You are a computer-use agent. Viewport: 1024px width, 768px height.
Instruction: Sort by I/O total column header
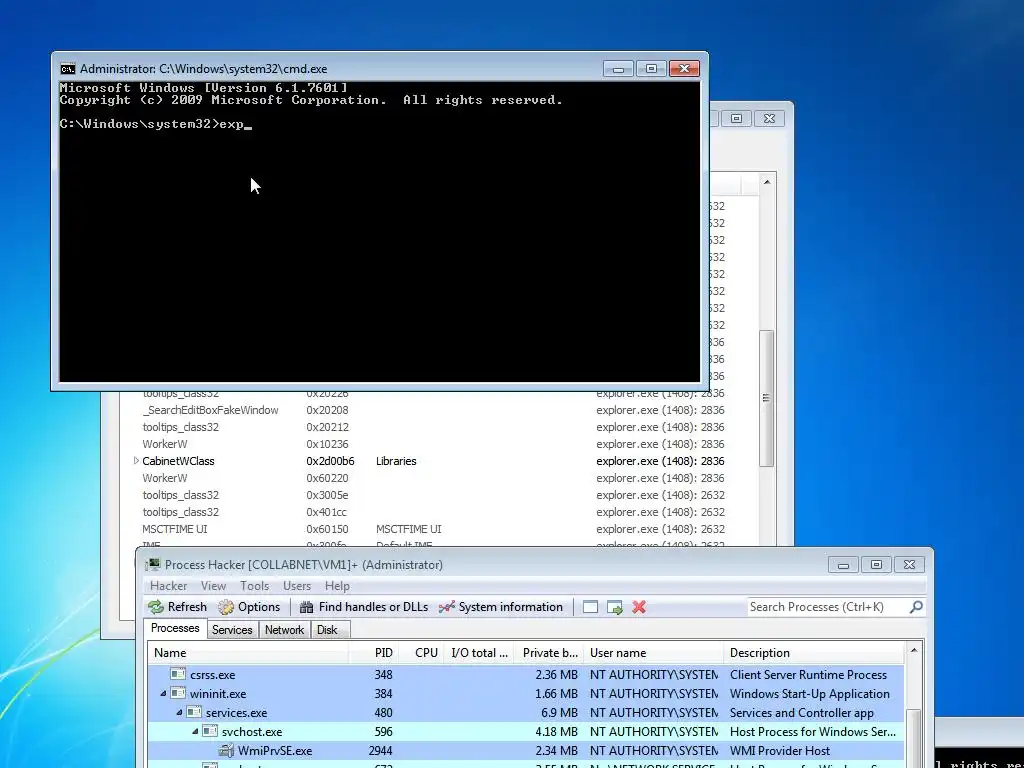[x=478, y=652]
